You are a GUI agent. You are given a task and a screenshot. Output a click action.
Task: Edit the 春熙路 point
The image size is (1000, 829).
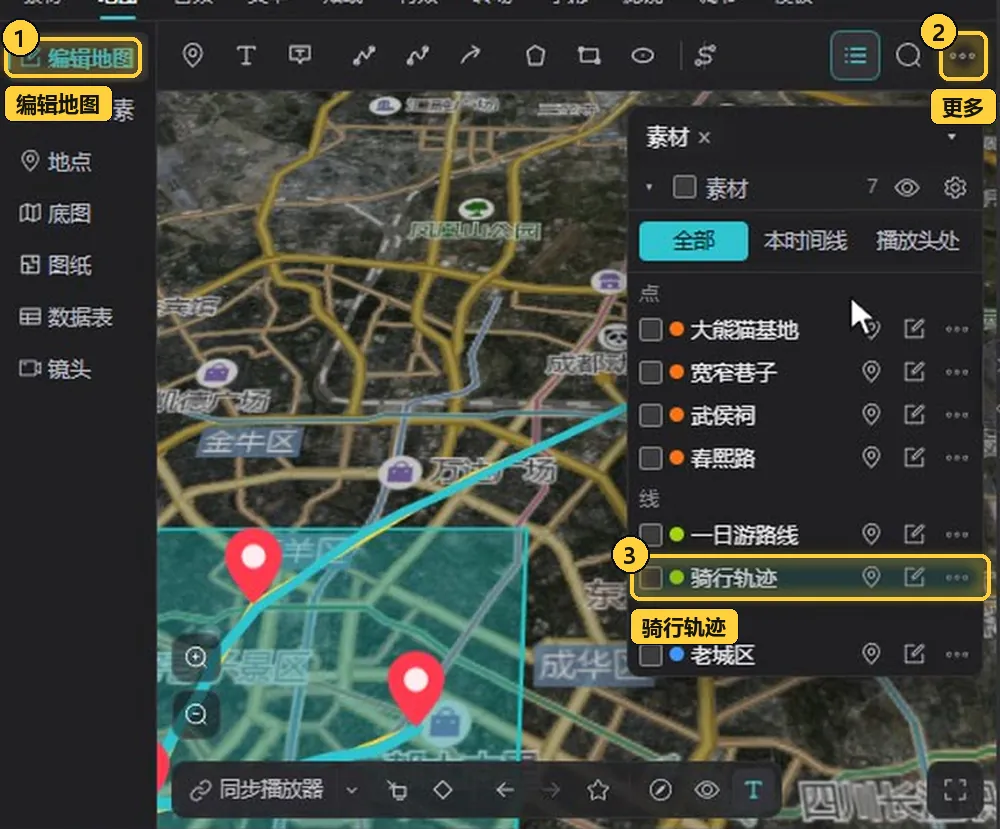pos(915,457)
